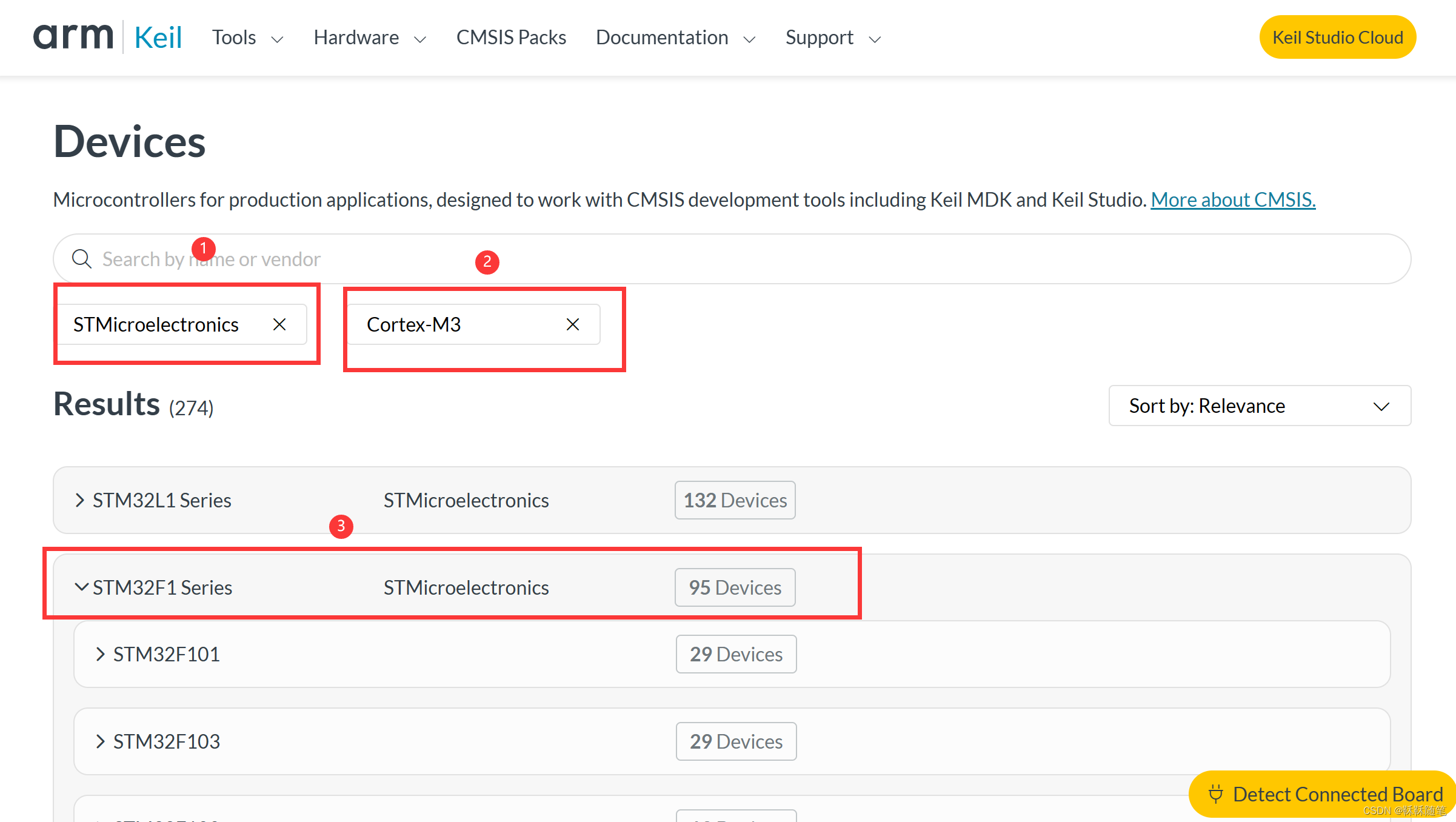Go to CMSIS Packs page
Screen dimensions: 1456x822
511,38
